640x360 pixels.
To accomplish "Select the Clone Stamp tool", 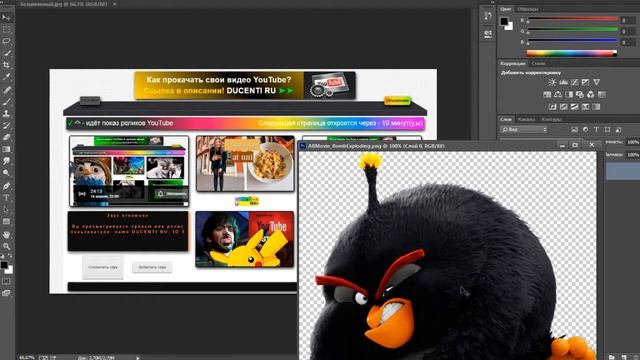I will [6, 113].
